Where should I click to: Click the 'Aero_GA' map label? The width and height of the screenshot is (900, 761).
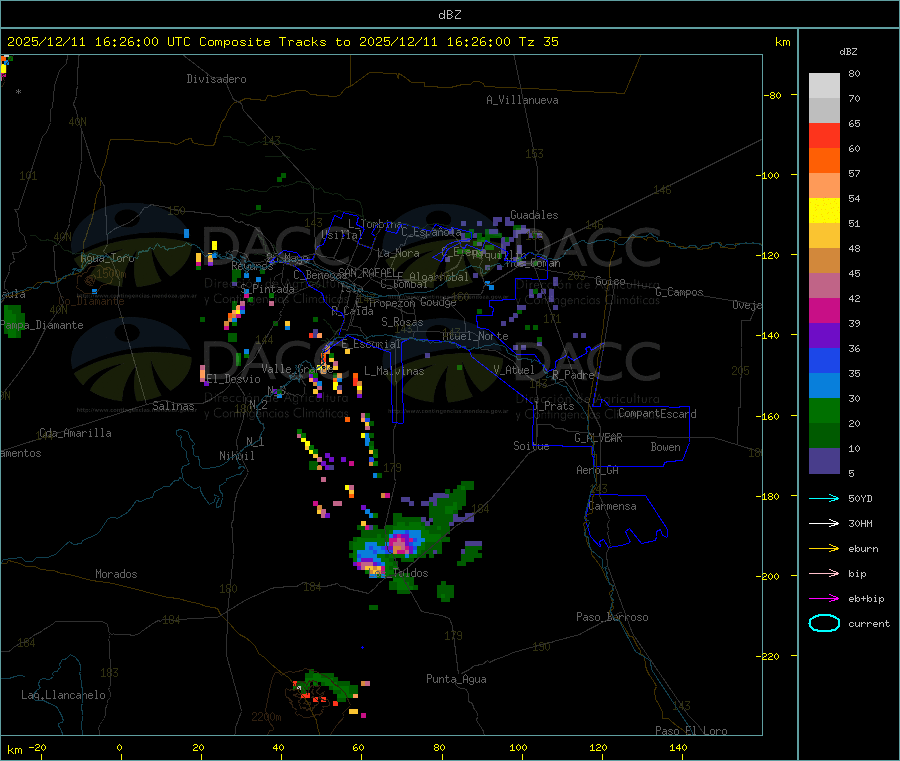598,470
